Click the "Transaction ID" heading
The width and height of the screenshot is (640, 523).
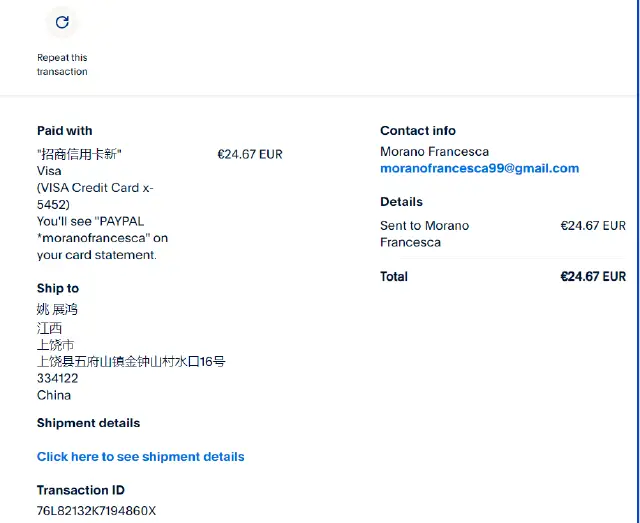click(x=80, y=490)
